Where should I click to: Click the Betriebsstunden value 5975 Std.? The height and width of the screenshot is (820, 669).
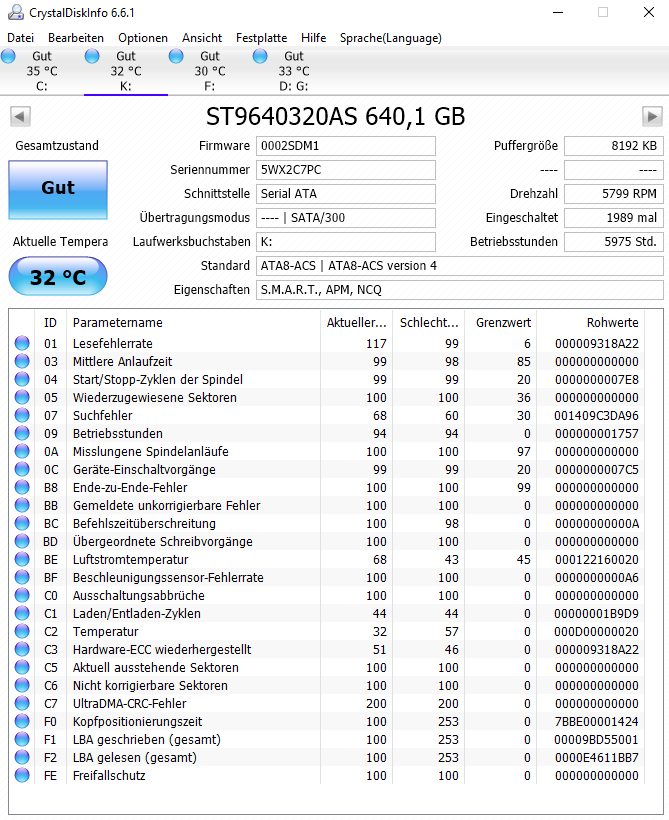point(614,242)
